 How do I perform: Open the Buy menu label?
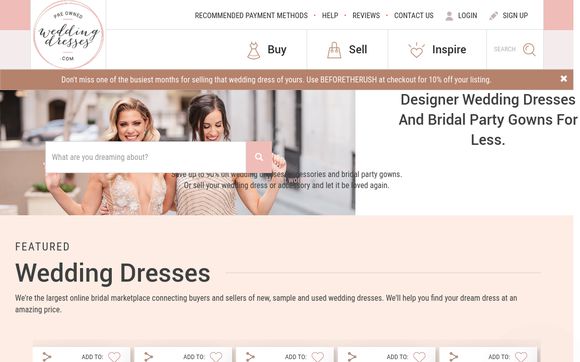(277, 50)
